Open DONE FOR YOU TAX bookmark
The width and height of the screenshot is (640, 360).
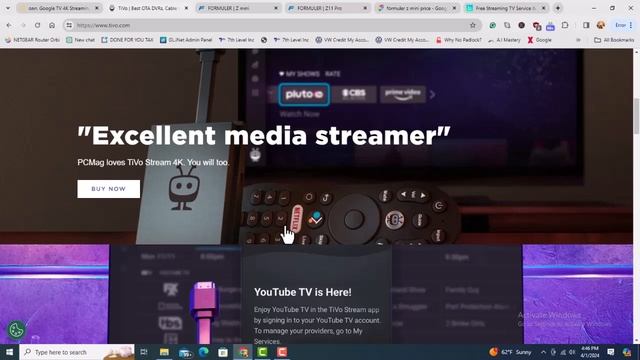tap(127, 40)
